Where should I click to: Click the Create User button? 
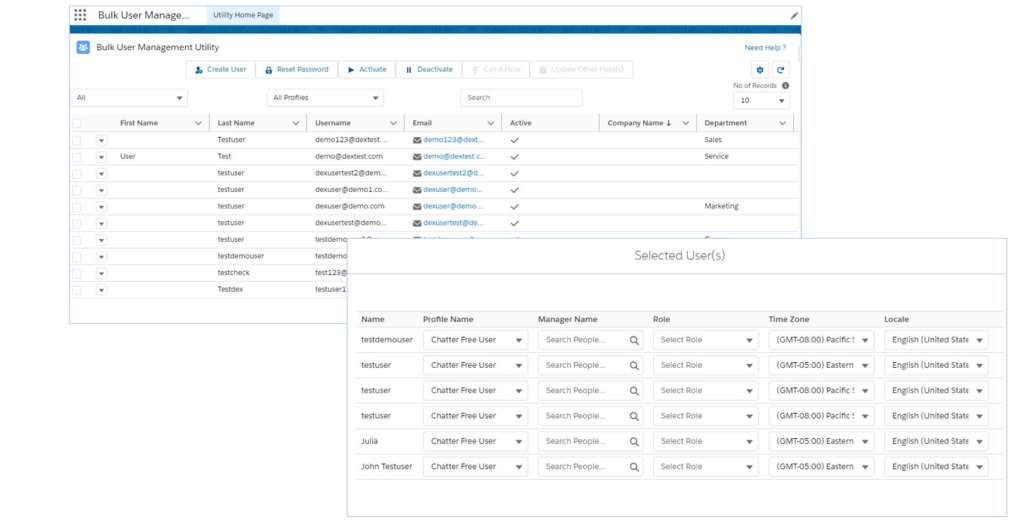pos(220,70)
